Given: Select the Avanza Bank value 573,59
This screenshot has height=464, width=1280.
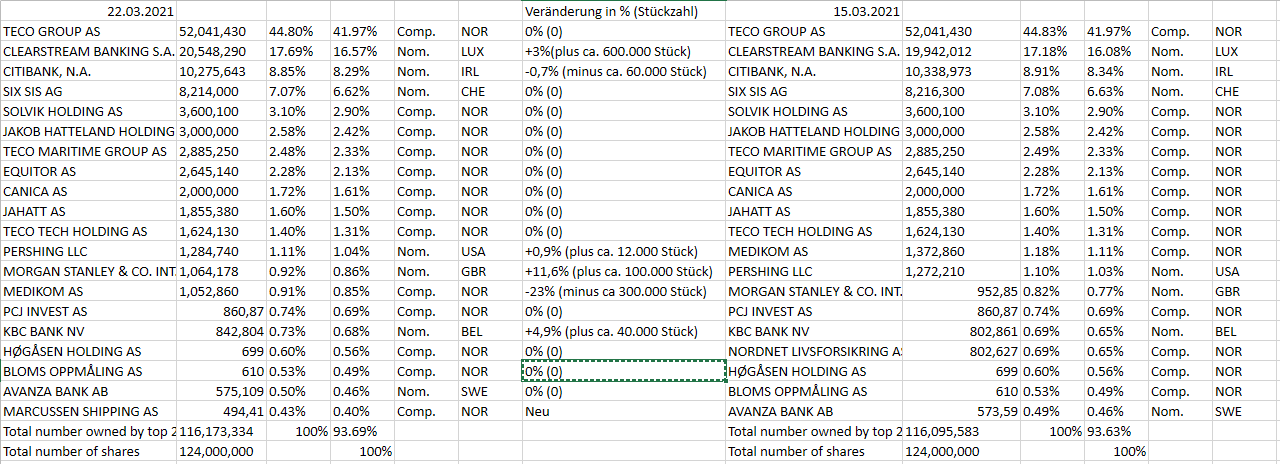Looking at the screenshot, I should pyautogui.click(x=961, y=411).
